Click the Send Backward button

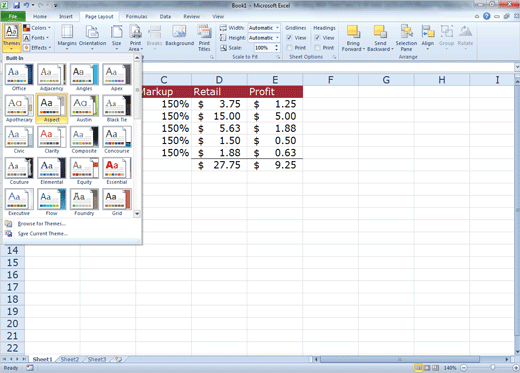380,38
